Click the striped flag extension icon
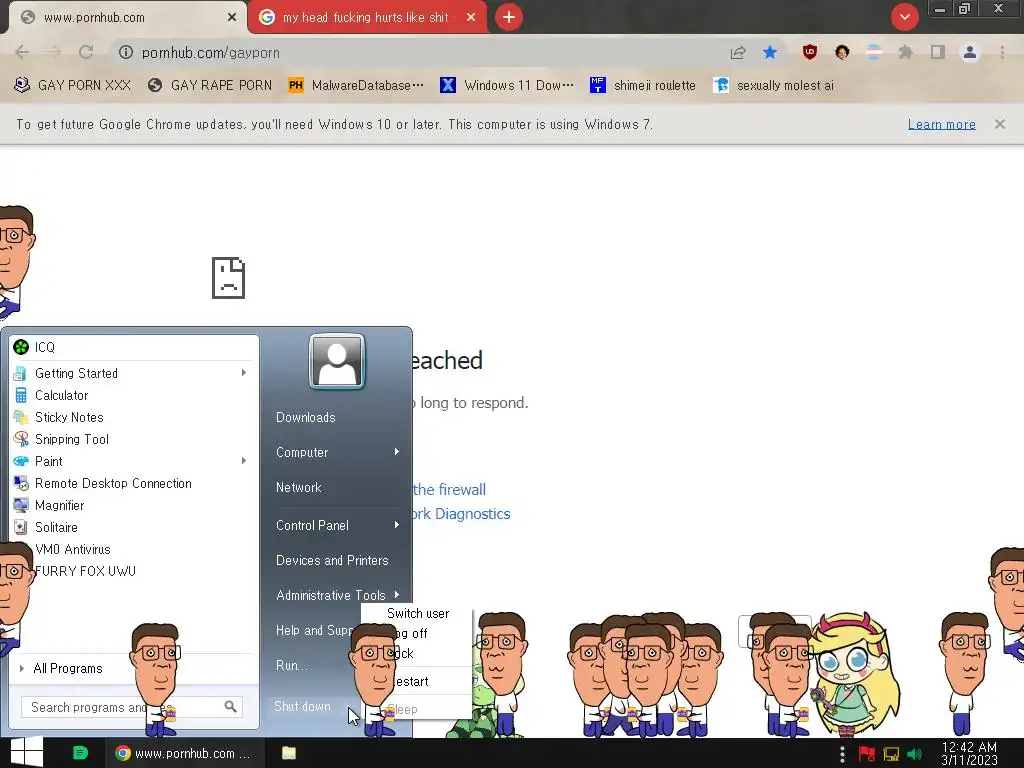 pyautogui.click(x=874, y=52)
